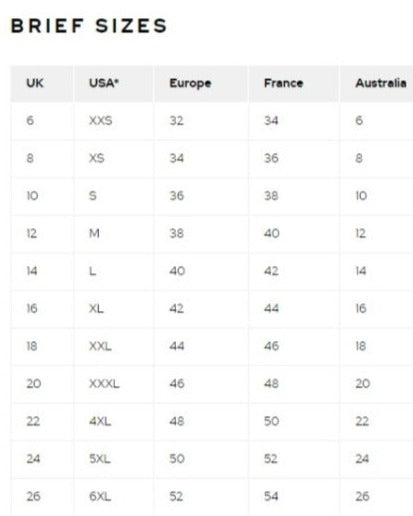The image size is (413, 516).
Task: Click France size 54 cell
Action: point(271,497)
